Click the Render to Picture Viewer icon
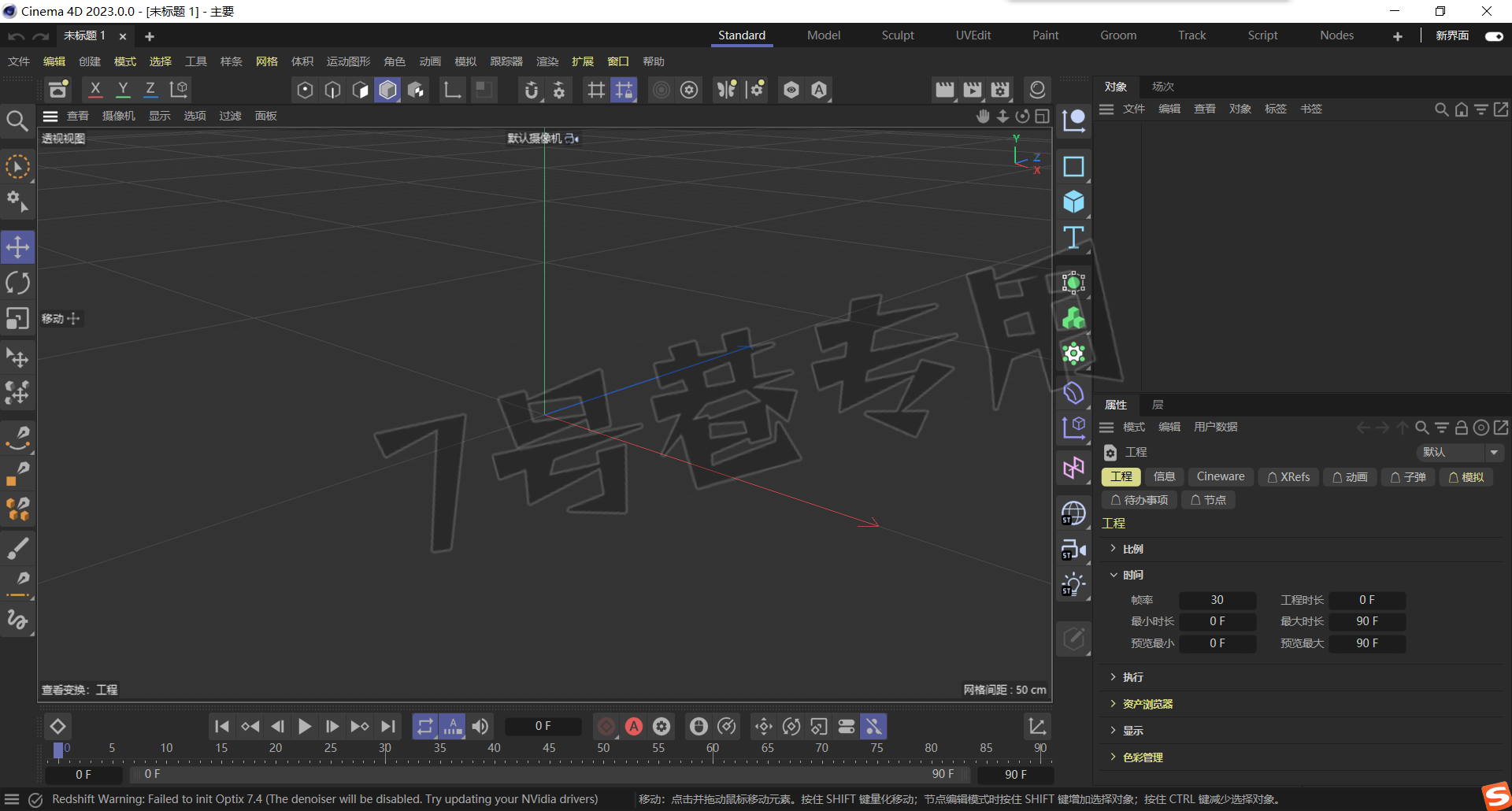 tap(973, 90)
